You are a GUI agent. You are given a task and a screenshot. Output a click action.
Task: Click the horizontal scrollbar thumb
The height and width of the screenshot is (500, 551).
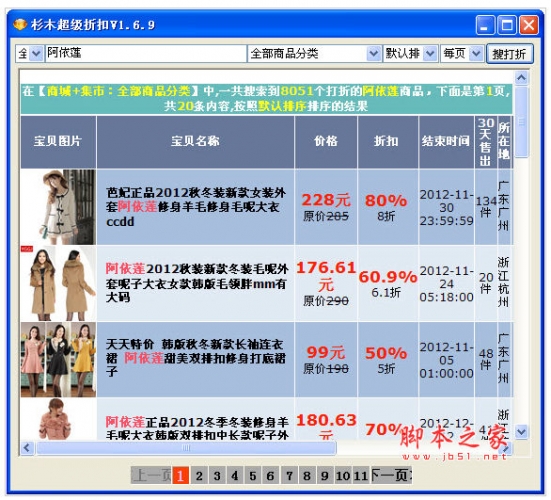pos(186,448)
